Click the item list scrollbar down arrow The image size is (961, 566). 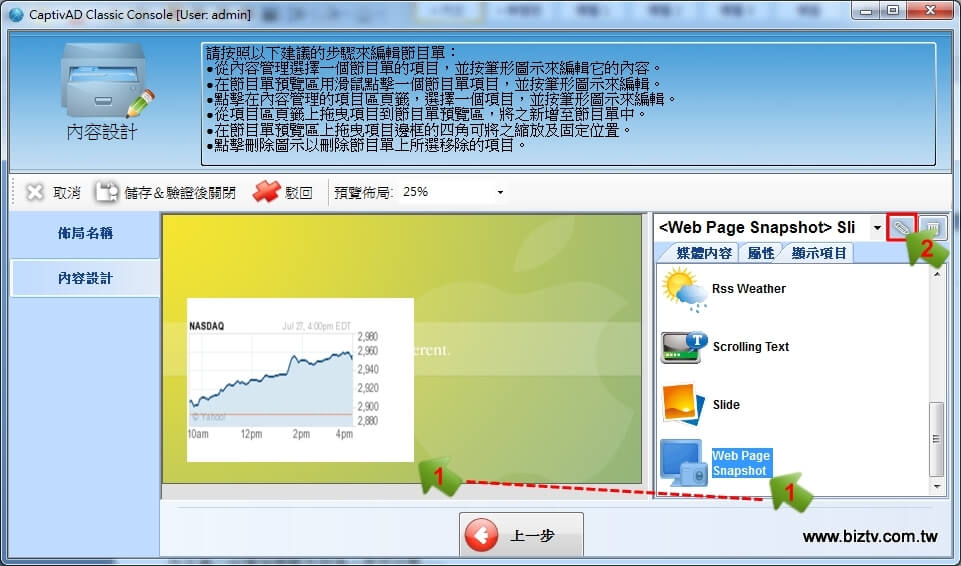tap(937, 486)
